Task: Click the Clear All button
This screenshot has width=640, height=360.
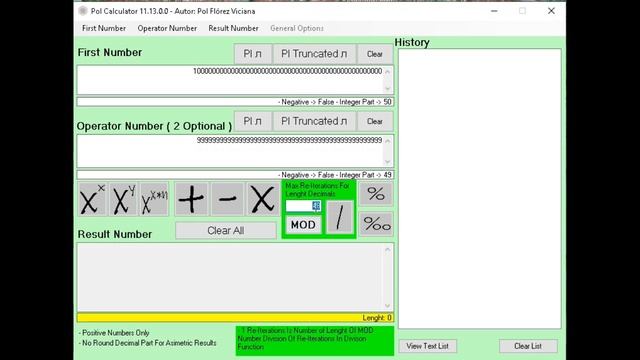Action: [x=226, y=231]
